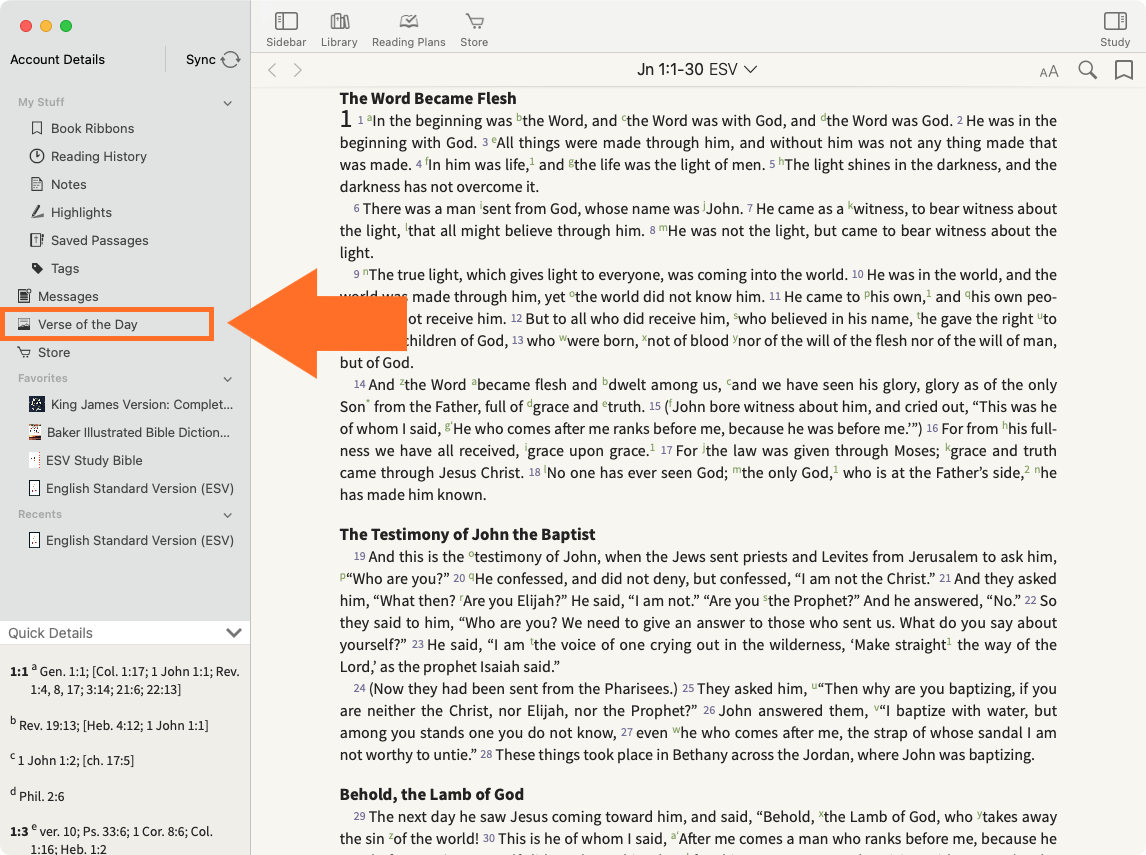
Task: Click the Notes page icon
Action: pos(37,184)
